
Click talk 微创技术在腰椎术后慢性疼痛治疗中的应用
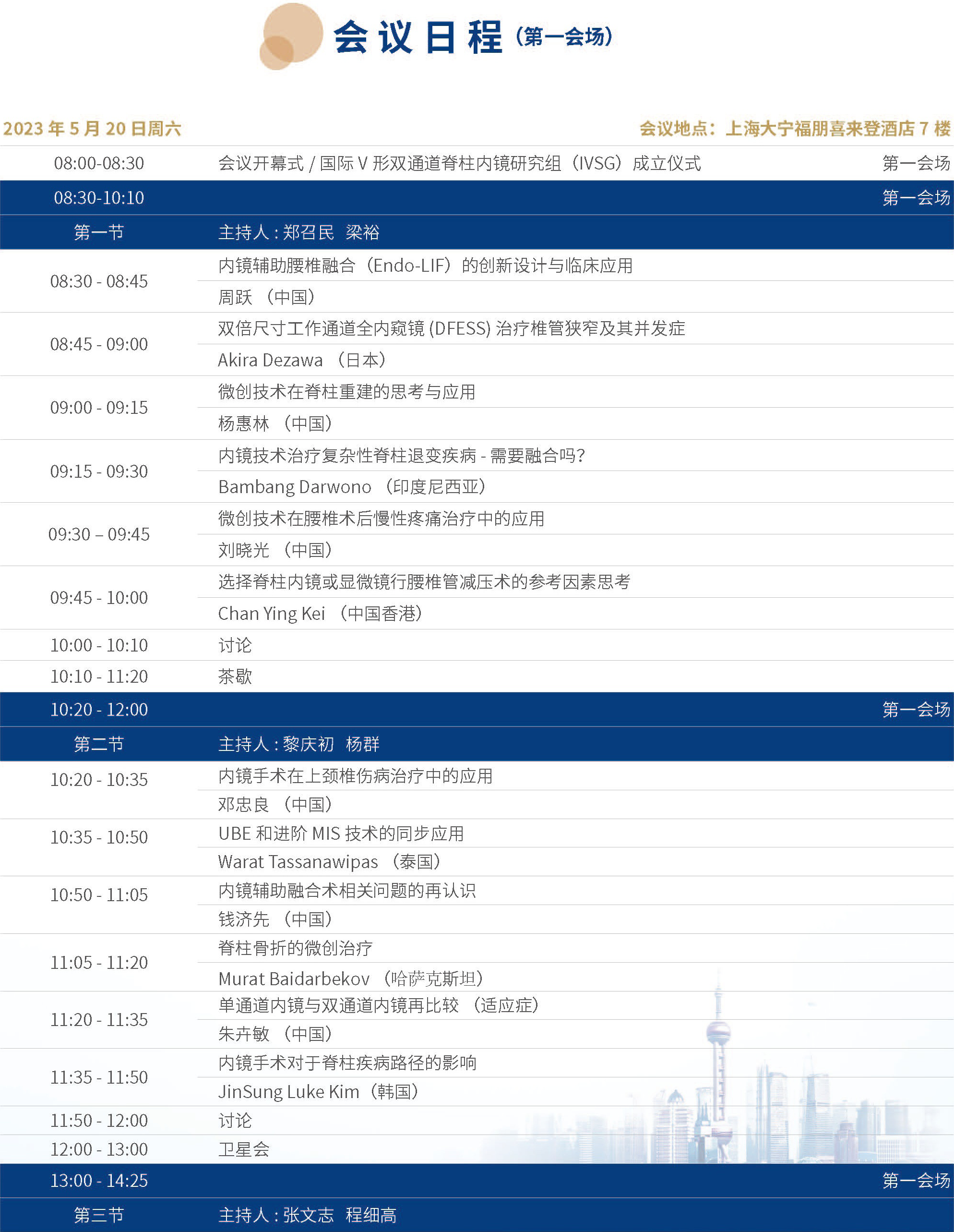[382, 518]
